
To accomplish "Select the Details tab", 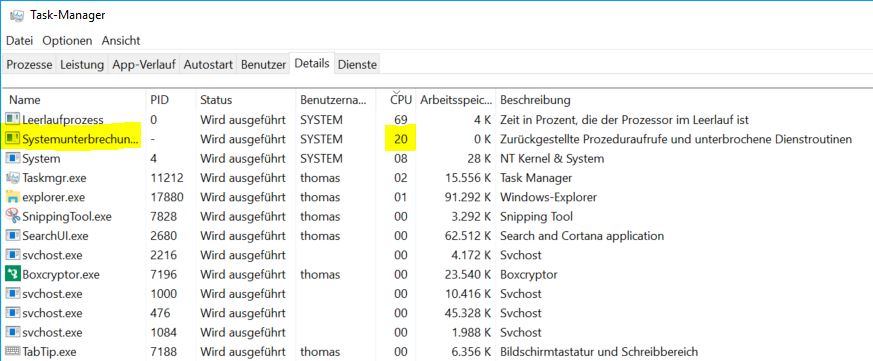I will (x=312, y=64).
